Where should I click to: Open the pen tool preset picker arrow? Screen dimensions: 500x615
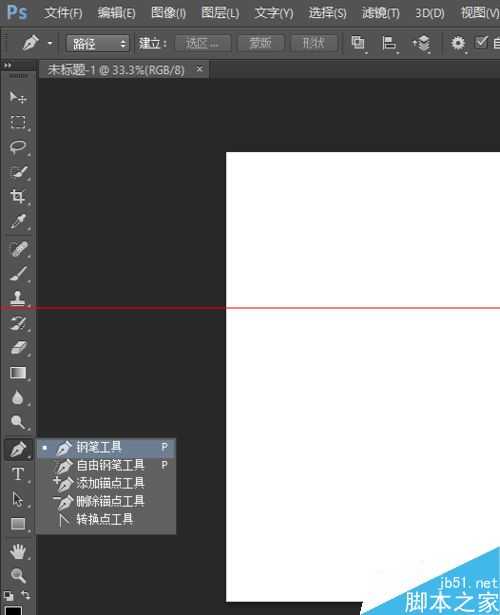[50, 43]
